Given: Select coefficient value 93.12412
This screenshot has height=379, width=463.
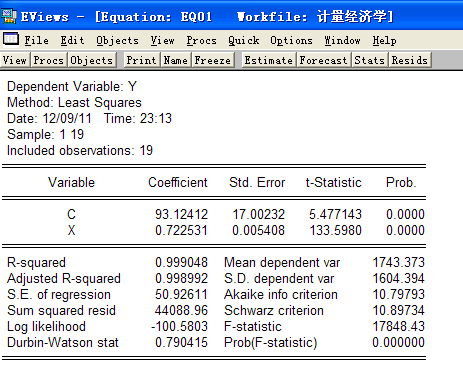Looking at the screenshot, I should point(181,214).
